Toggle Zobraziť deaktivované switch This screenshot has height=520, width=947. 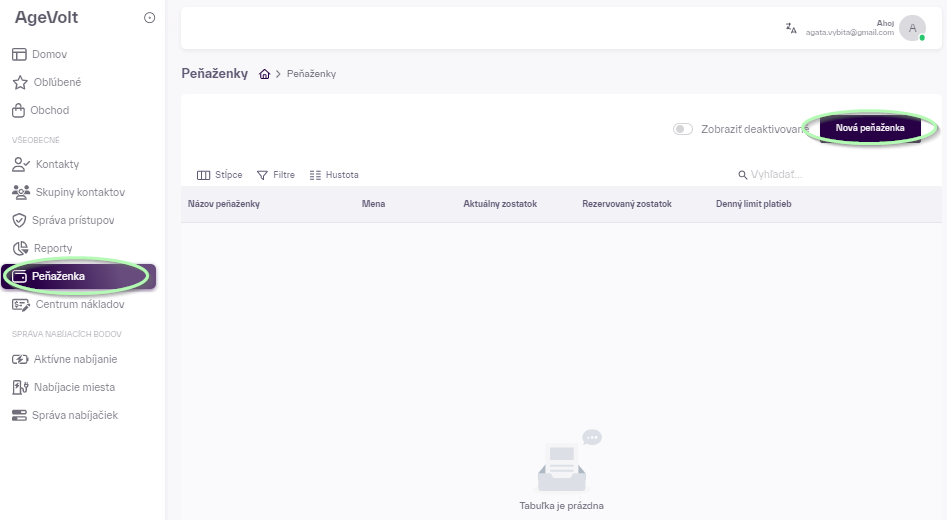point(682,129)
